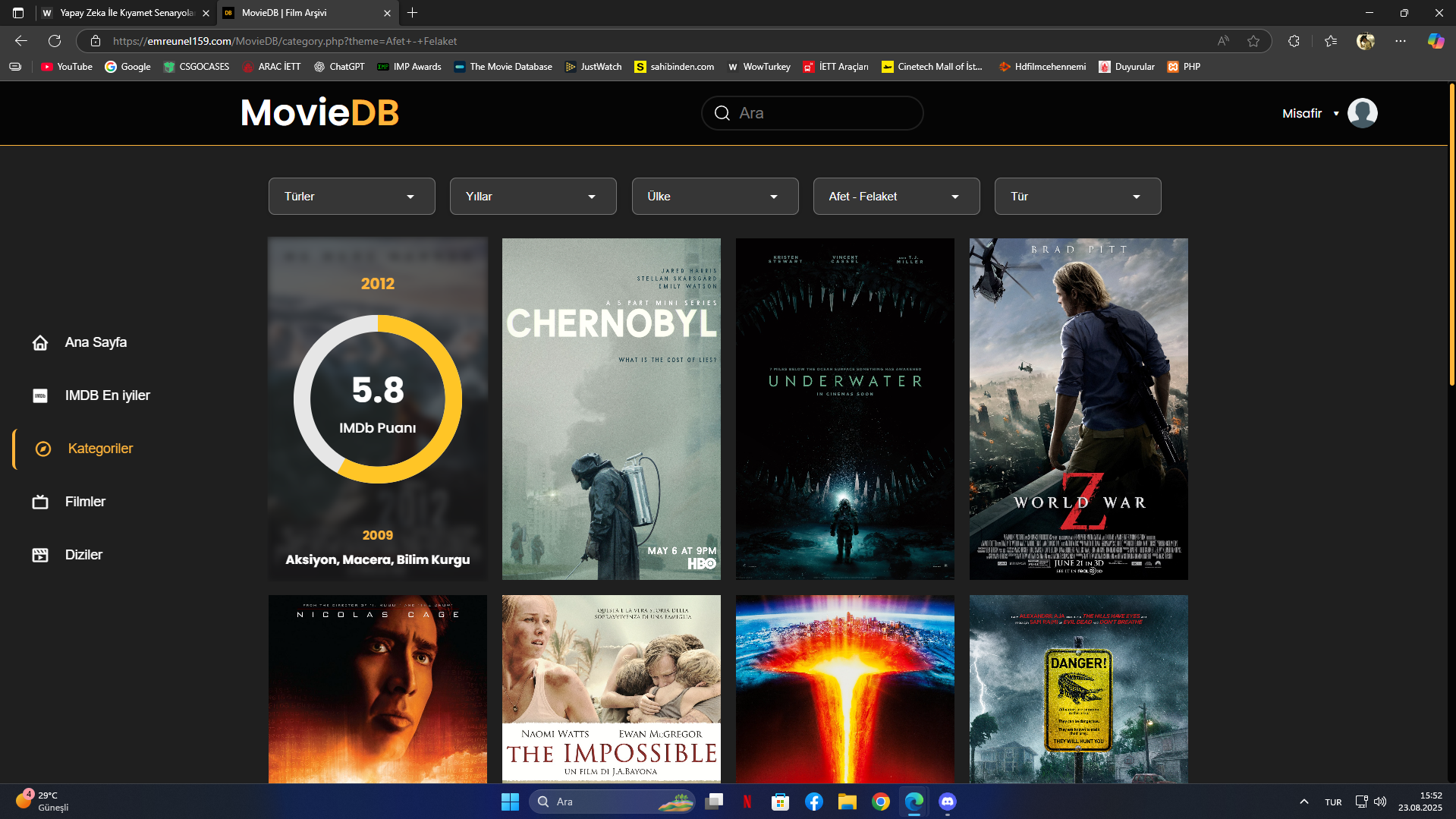Open The Impossible poster
Screen dimensions: 1456x819
click(x=611, y=688)
